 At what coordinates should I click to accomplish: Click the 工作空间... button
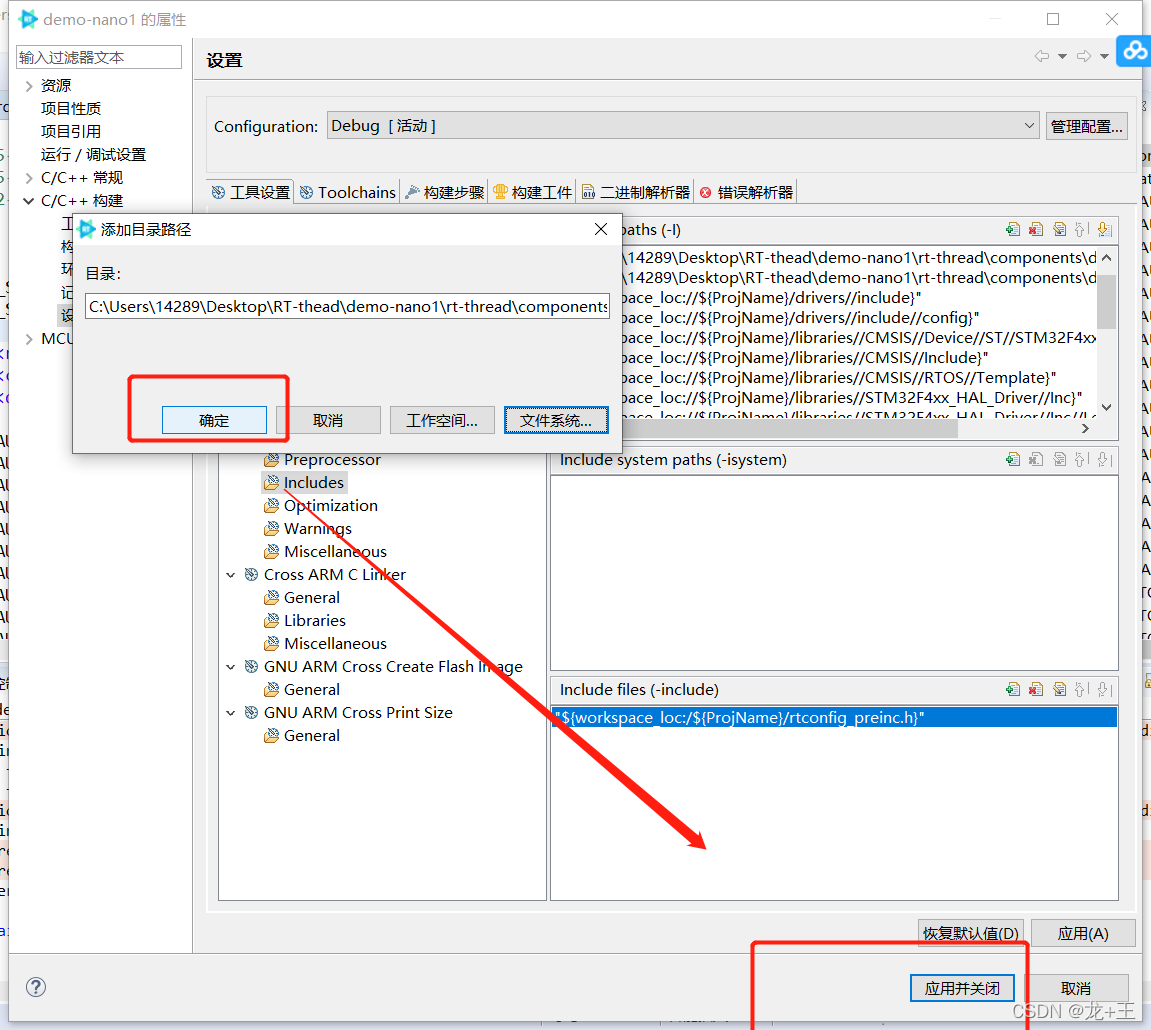pyautogui.click(x=442, y=420)
